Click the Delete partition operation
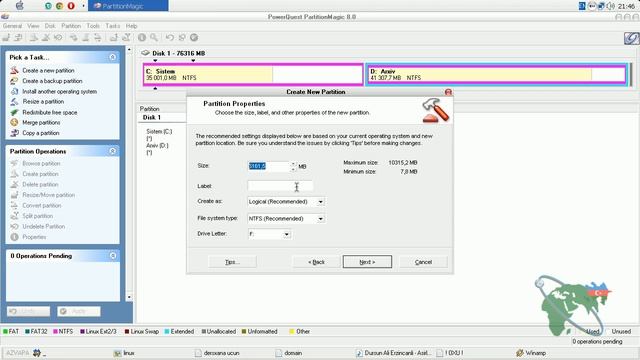Viewport: 640px width, 360px height. pyautogui.click(x=40, y=184)
